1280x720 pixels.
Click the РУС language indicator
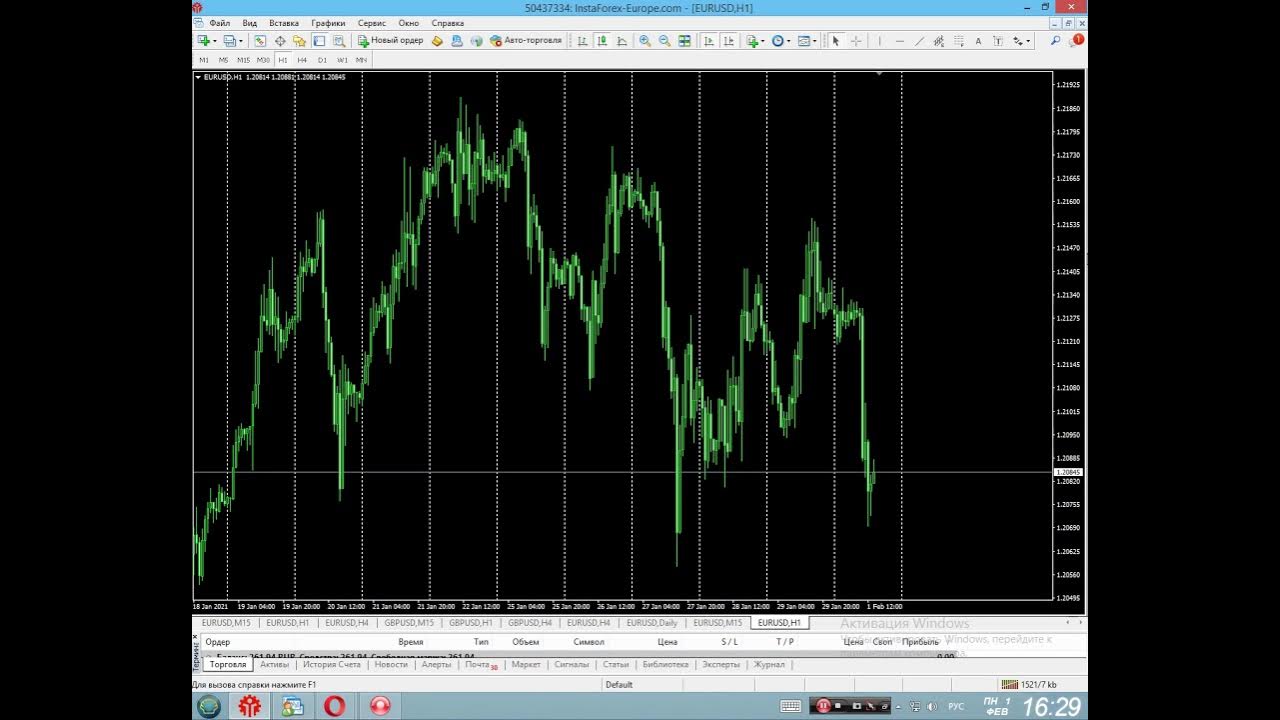pos(956,706)
